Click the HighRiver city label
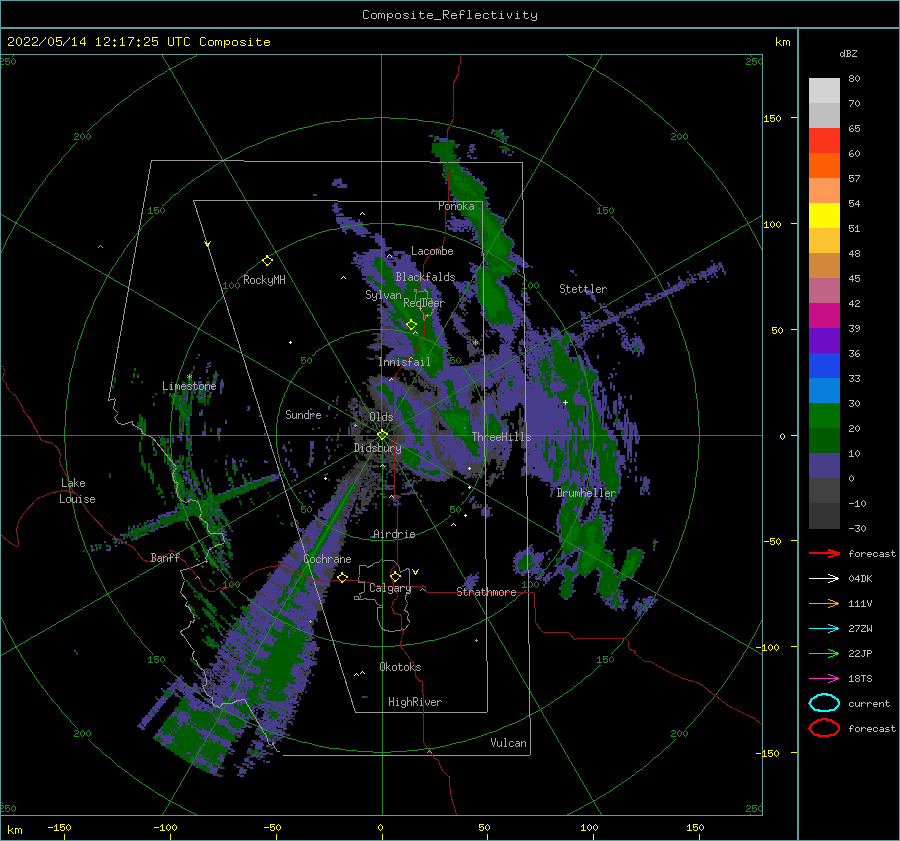 pyautogui.click(x=415, y=702)
